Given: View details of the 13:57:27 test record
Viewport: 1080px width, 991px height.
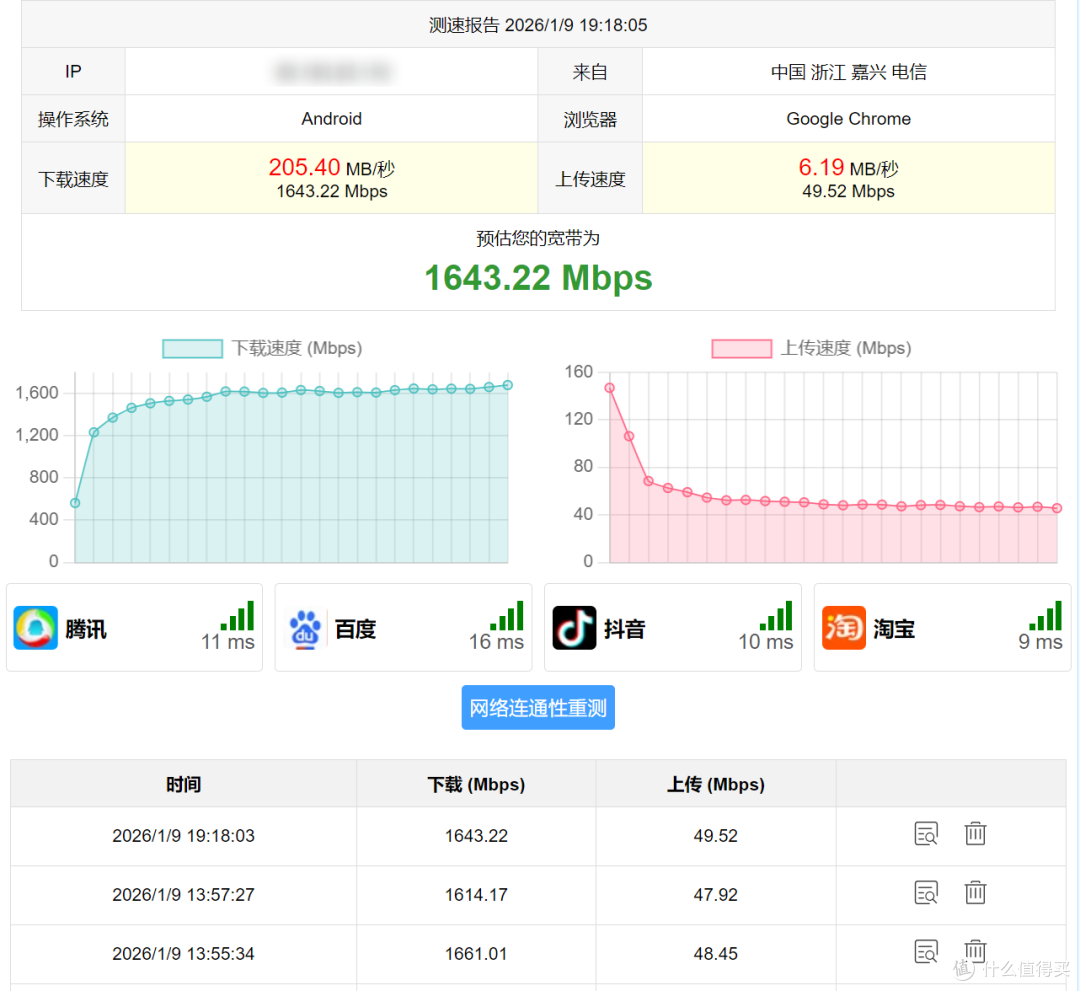Looking at the screenshot, I should pyautogui.click(x=926, y=893).
